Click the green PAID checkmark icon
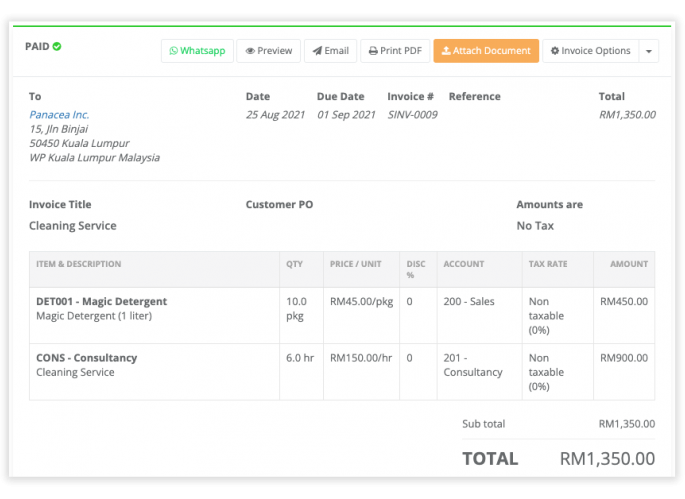The height and width of the screenshot is (499, 685). pos(57,46)
